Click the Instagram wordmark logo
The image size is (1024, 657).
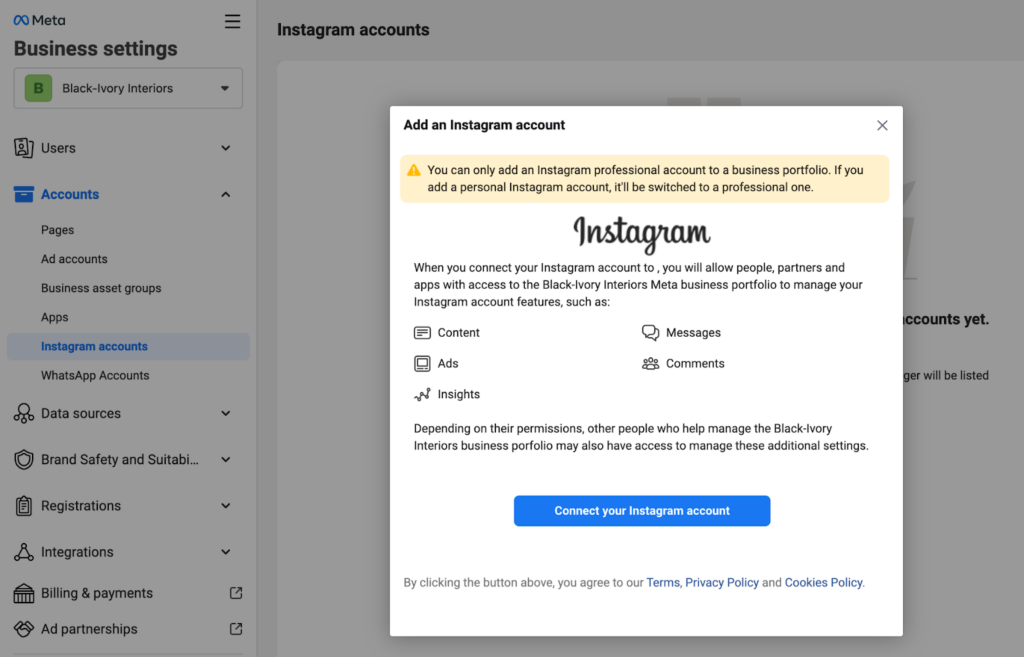[x=642, y=234]
